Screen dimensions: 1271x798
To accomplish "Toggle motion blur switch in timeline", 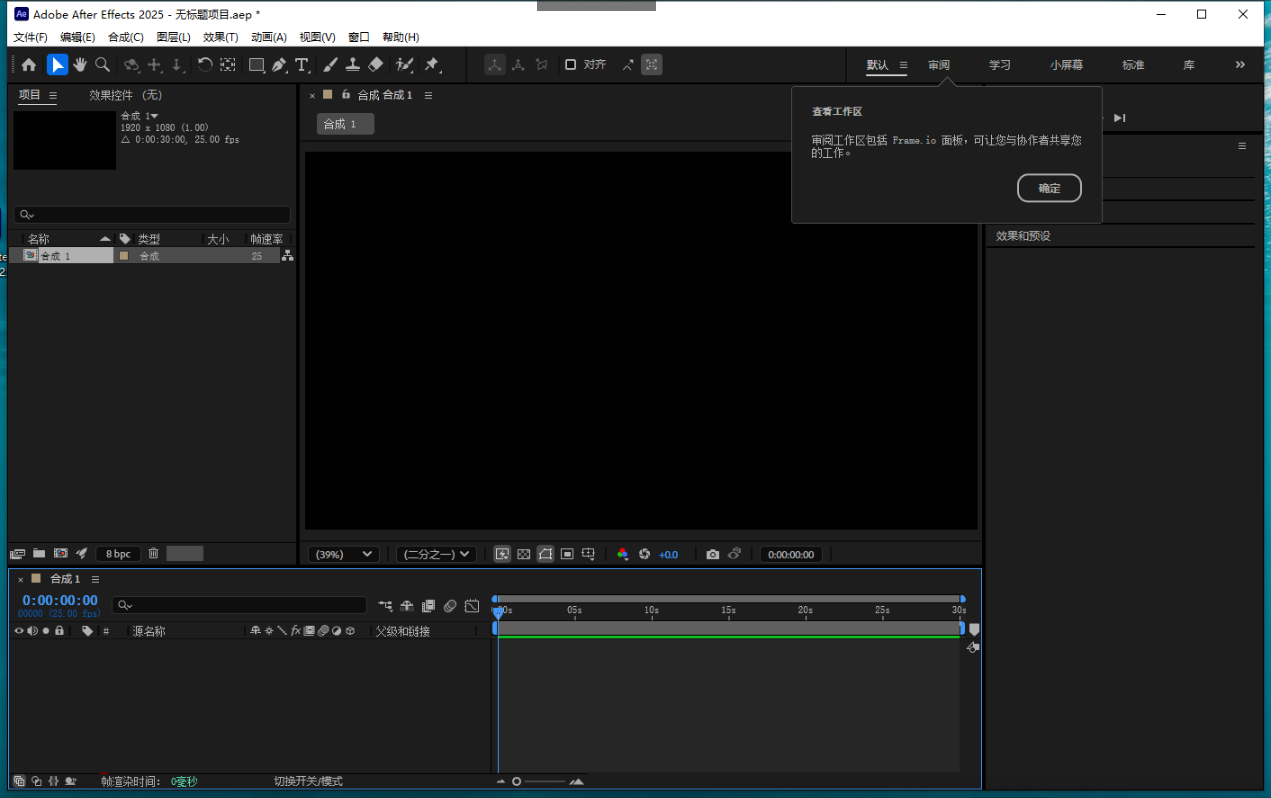I will tap(450, 606).
